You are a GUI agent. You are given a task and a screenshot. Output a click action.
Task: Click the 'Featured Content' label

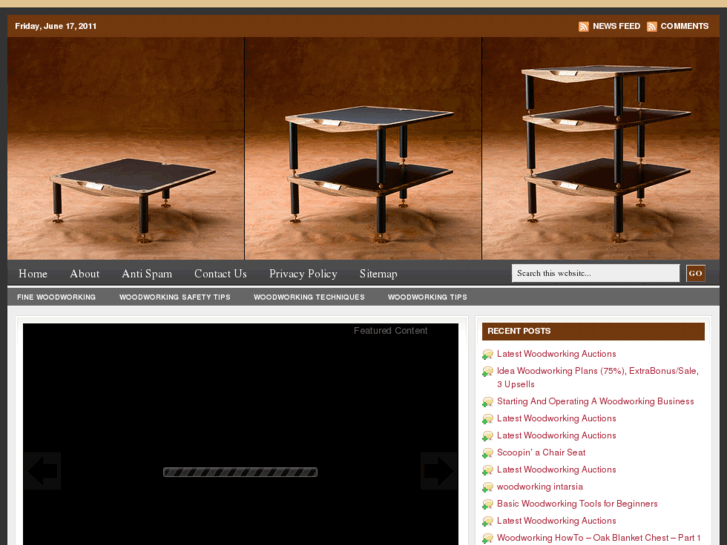click(390, 331)
